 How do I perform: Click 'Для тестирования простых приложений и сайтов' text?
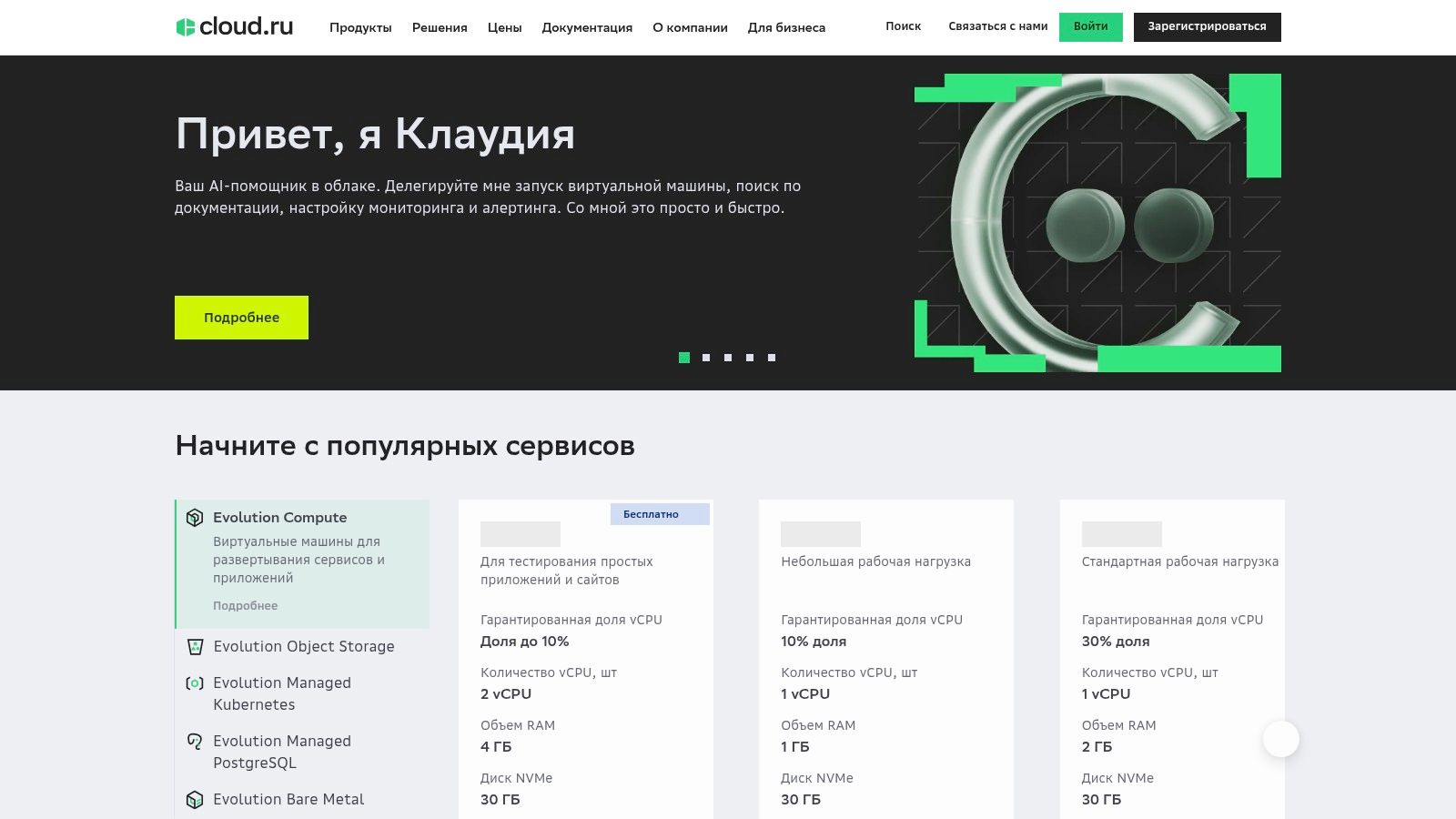click(566, 571)
